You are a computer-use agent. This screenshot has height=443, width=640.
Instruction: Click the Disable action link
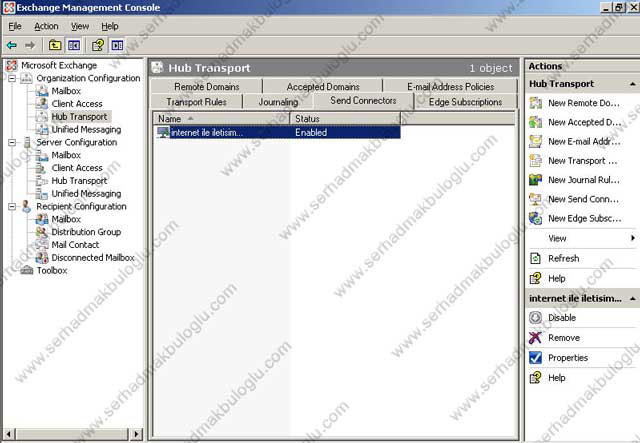[562, 318]
